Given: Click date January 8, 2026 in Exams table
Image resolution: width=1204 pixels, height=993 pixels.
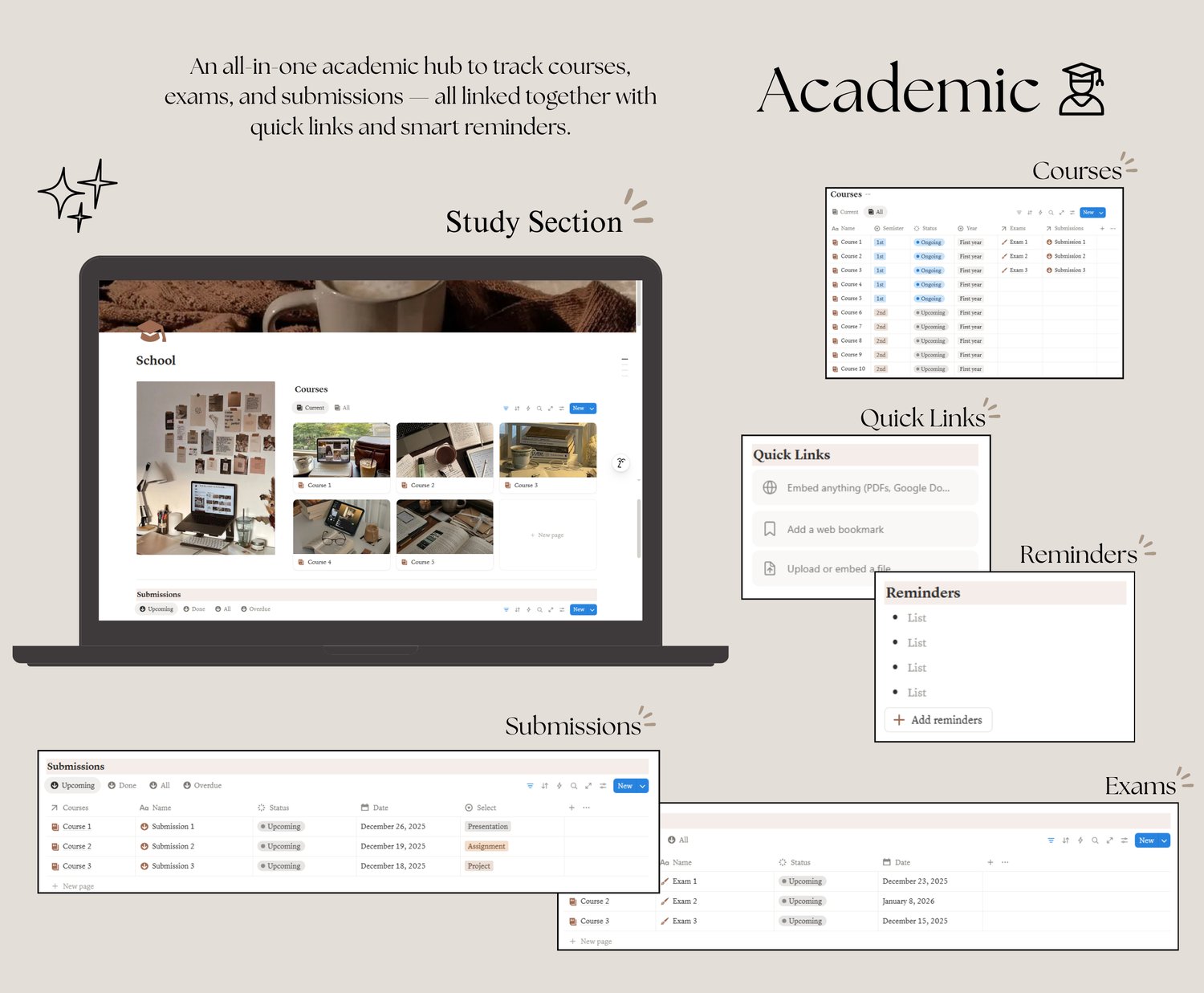Looking at the screenshot, I should (x=909, y=901).
